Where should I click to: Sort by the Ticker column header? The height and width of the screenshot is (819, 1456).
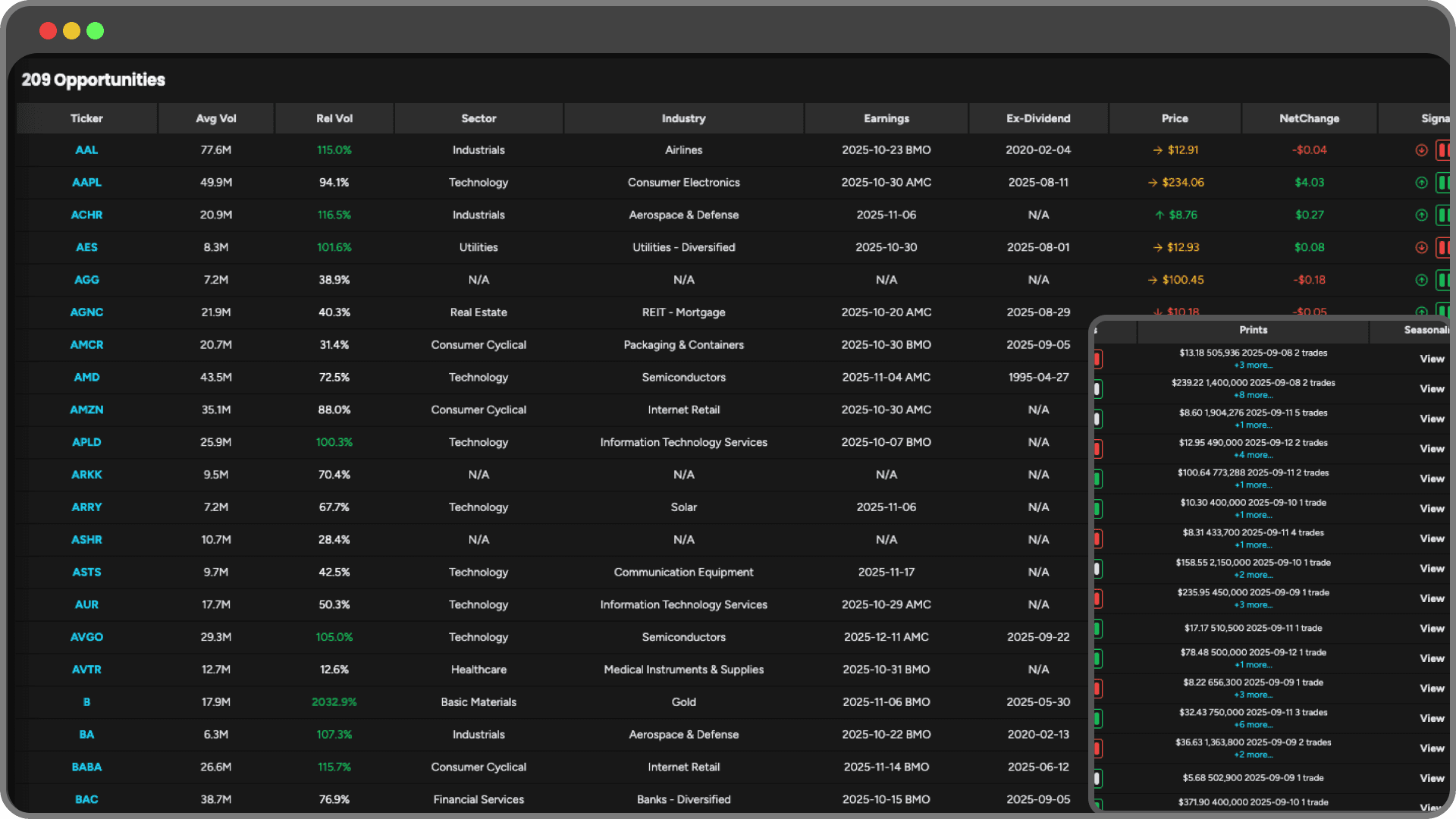coord(86,118)
